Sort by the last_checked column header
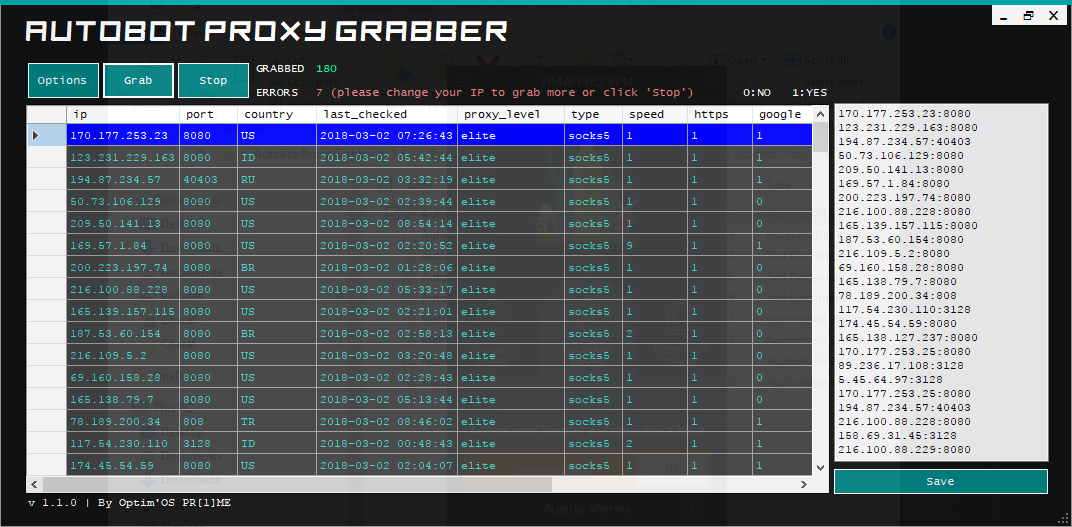 [387, 114]
